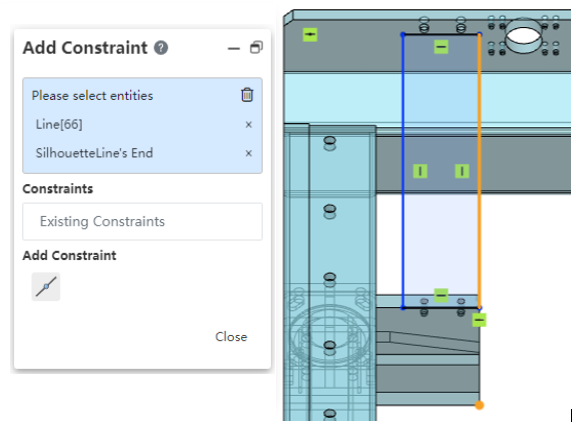Minimize the Add Constraint panel

point(234,48)
